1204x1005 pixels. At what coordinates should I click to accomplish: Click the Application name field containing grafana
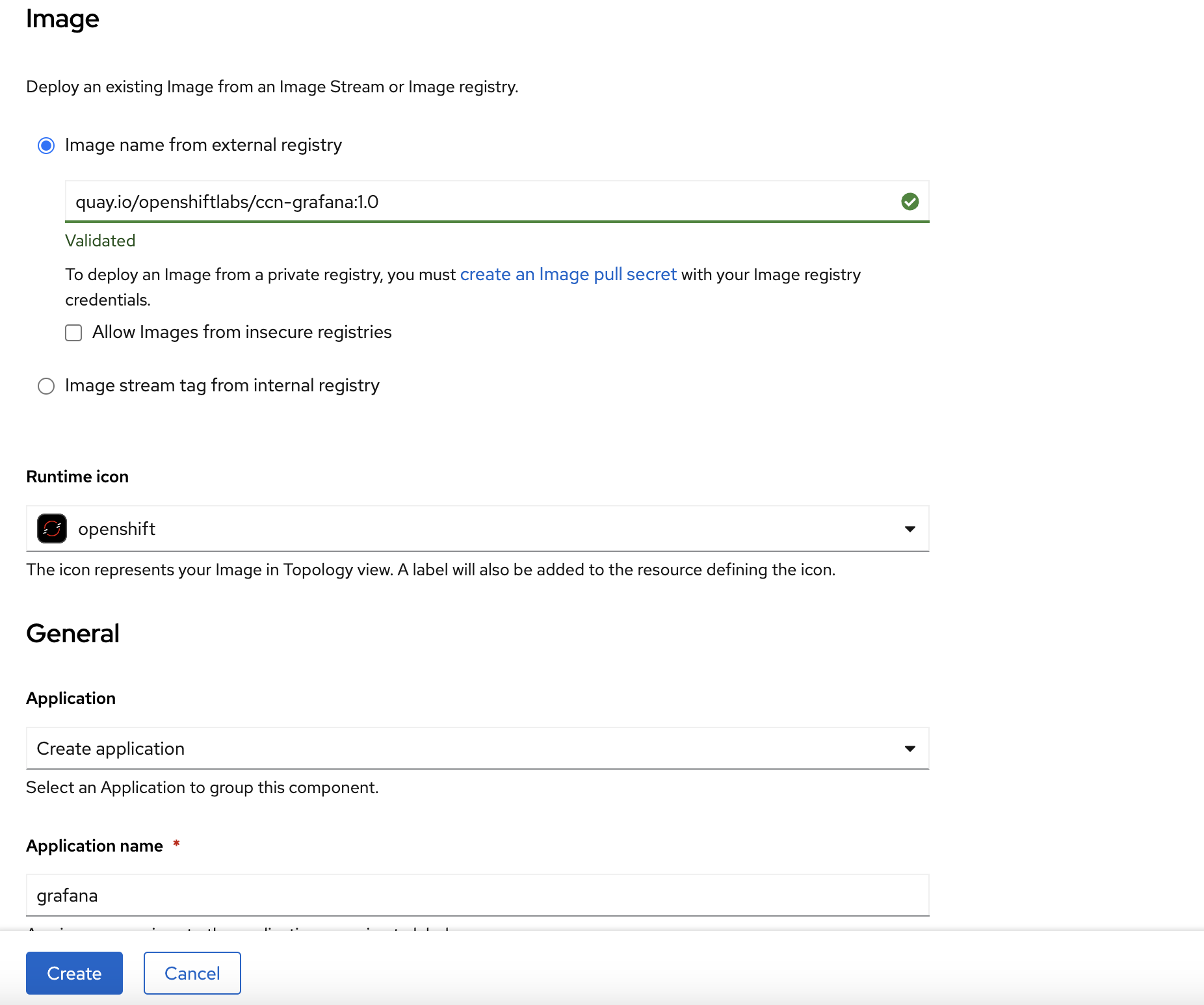477,895
